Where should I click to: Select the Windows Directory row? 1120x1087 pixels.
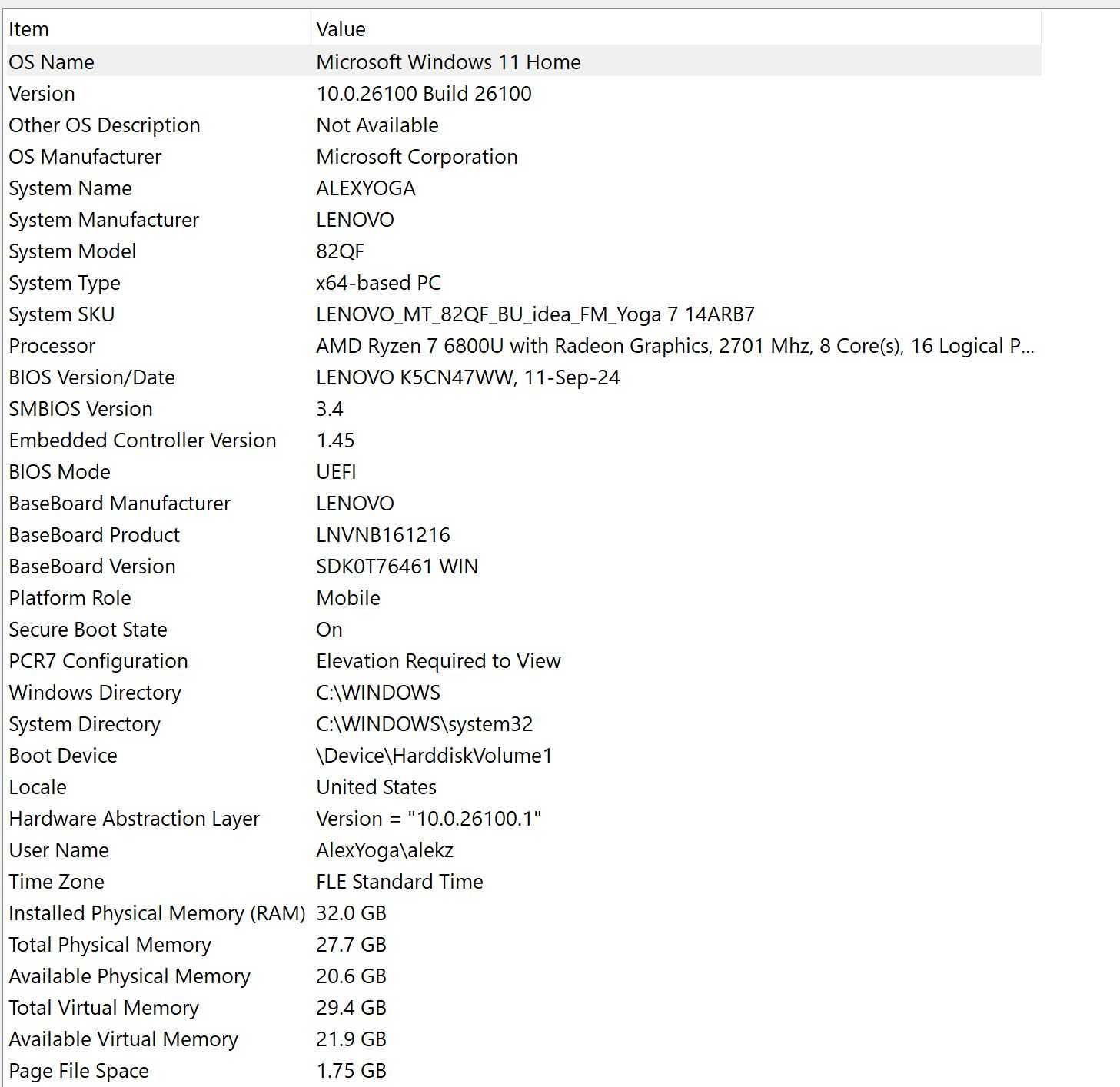[95, 692]
